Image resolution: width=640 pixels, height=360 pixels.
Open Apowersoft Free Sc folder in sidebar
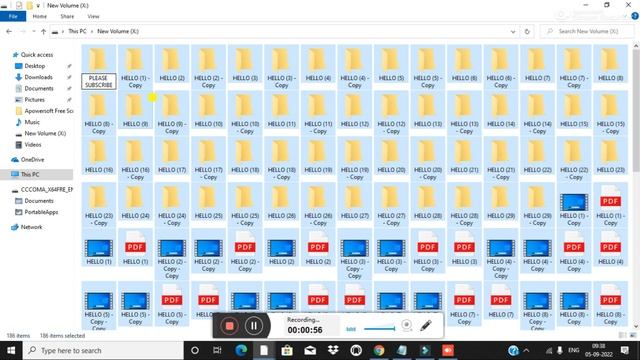tap(49, 111)
